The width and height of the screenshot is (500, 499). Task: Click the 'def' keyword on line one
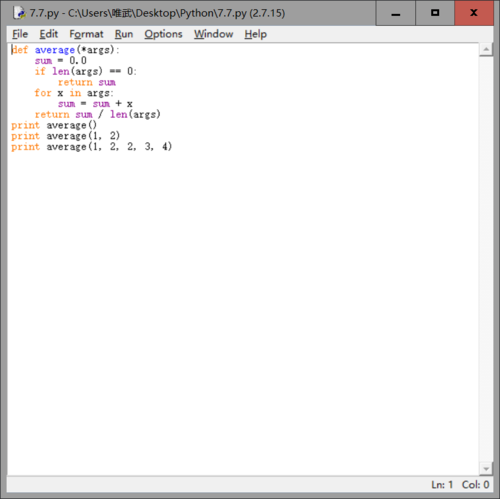pyautogui.click(x=20, y=50)
